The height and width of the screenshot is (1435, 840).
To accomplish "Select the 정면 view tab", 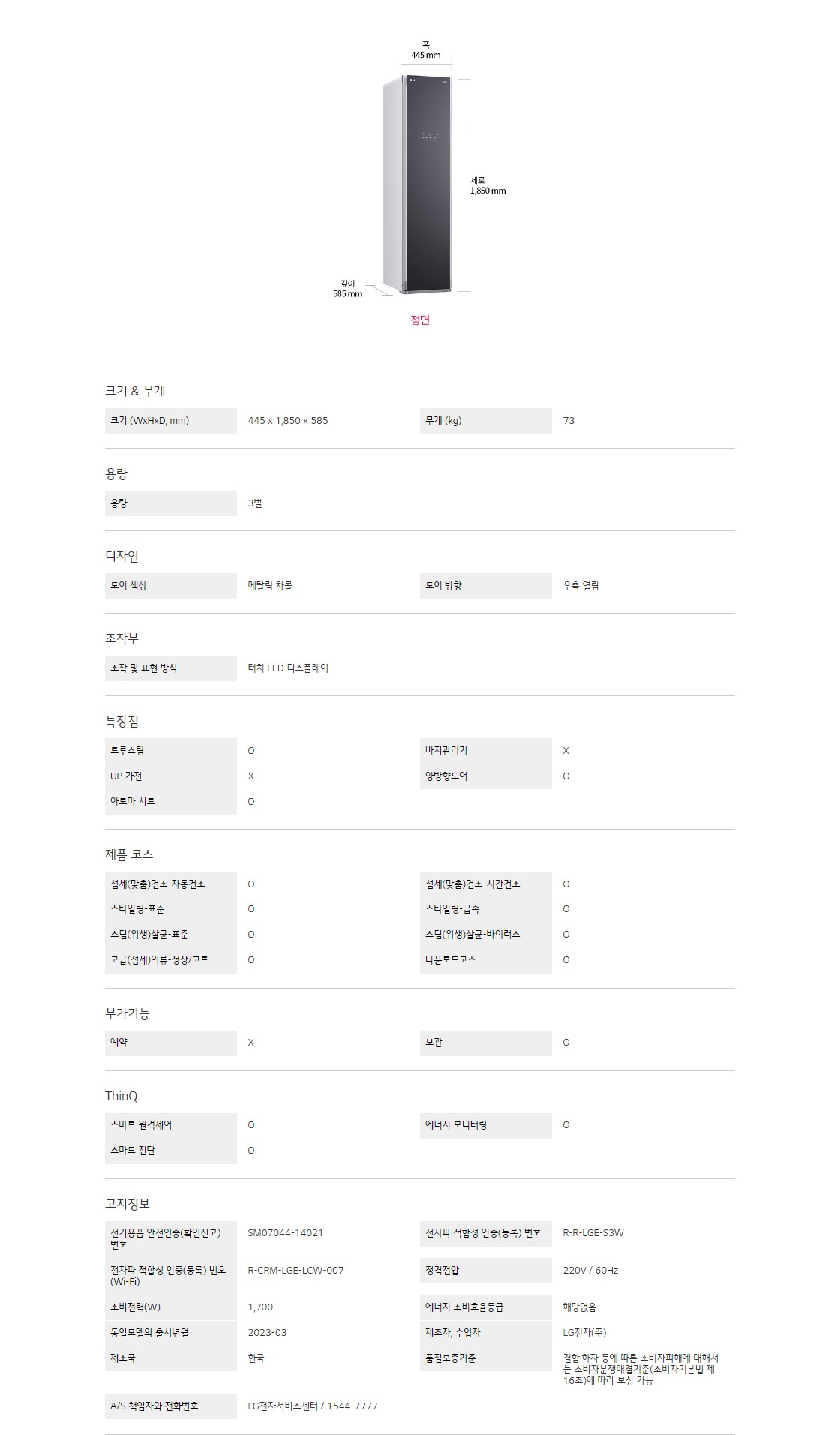I will (420, 320).
